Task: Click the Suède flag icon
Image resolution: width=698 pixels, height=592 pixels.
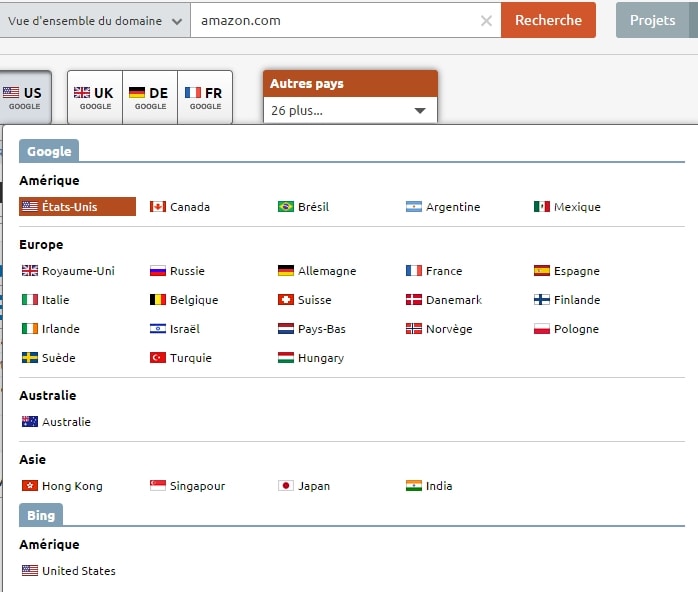Action: coord(30,357)
